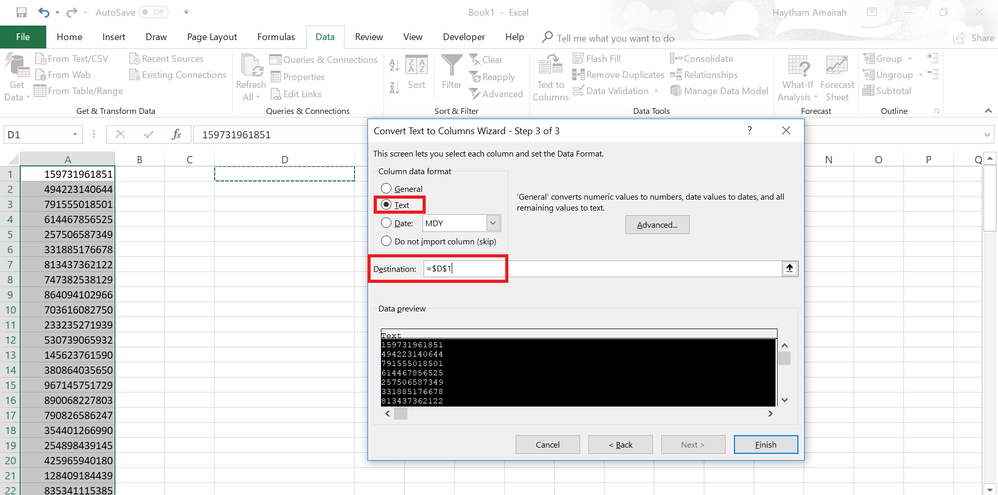Open the File tab
Viewport: 998px width, 495px height.
[23, 37]
